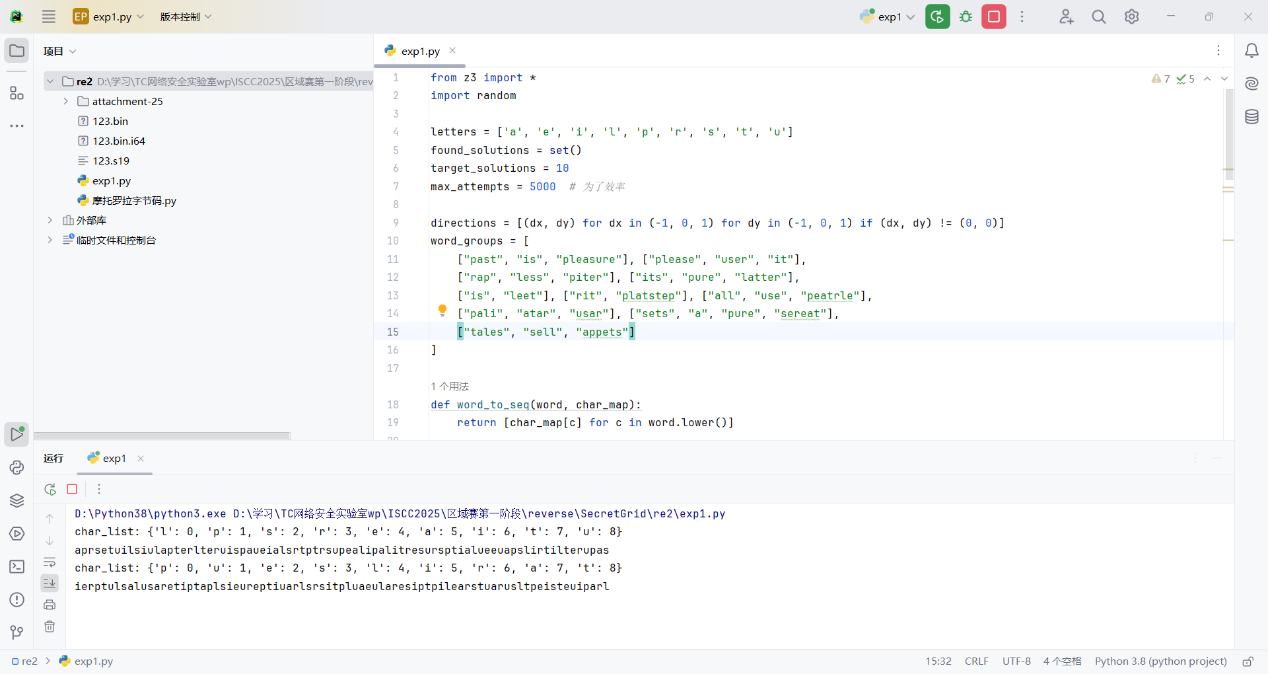Open the Run tool window icon
The height and width of the screenshot is (674, 1268).
point(16,434)
